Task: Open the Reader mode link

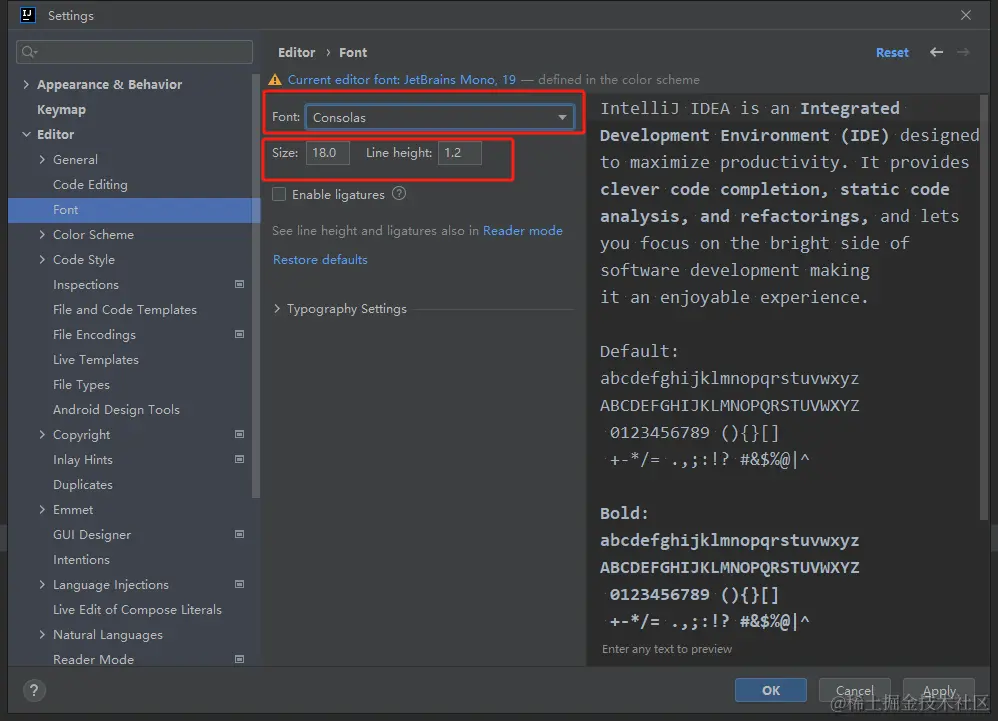Action: coord(523,230)
